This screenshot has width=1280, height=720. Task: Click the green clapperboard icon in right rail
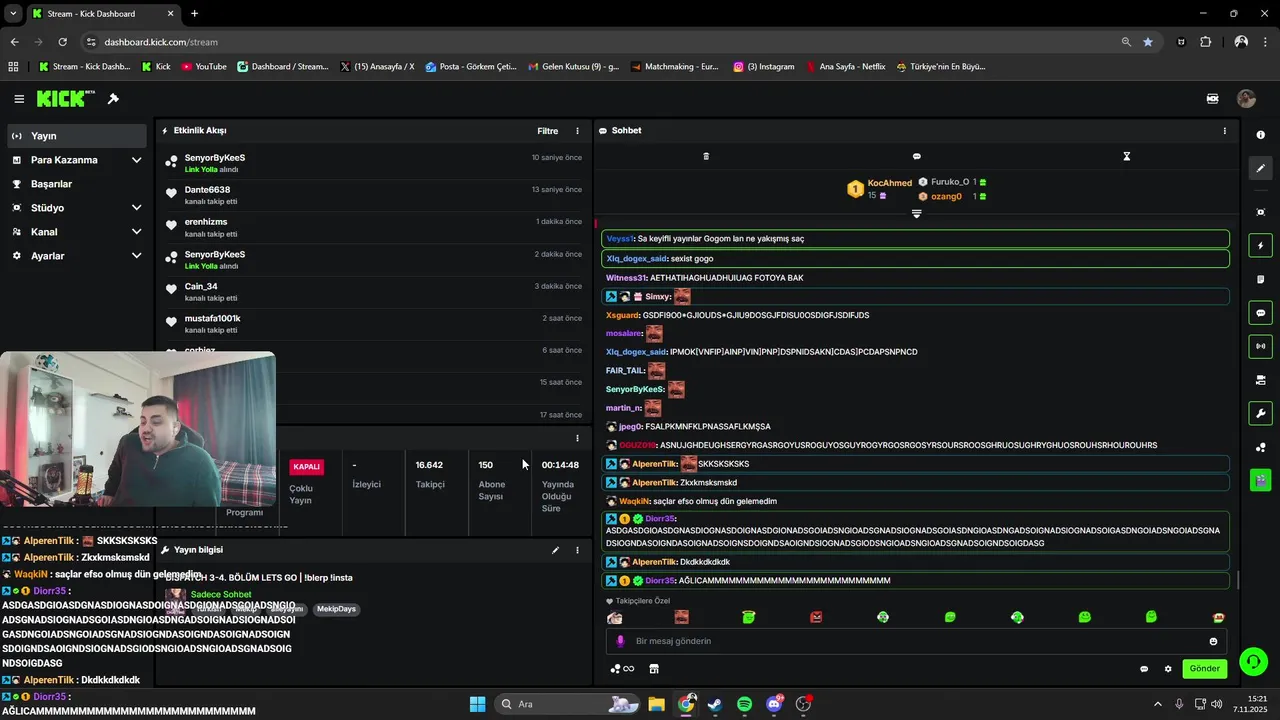(x=1260, y=480)
